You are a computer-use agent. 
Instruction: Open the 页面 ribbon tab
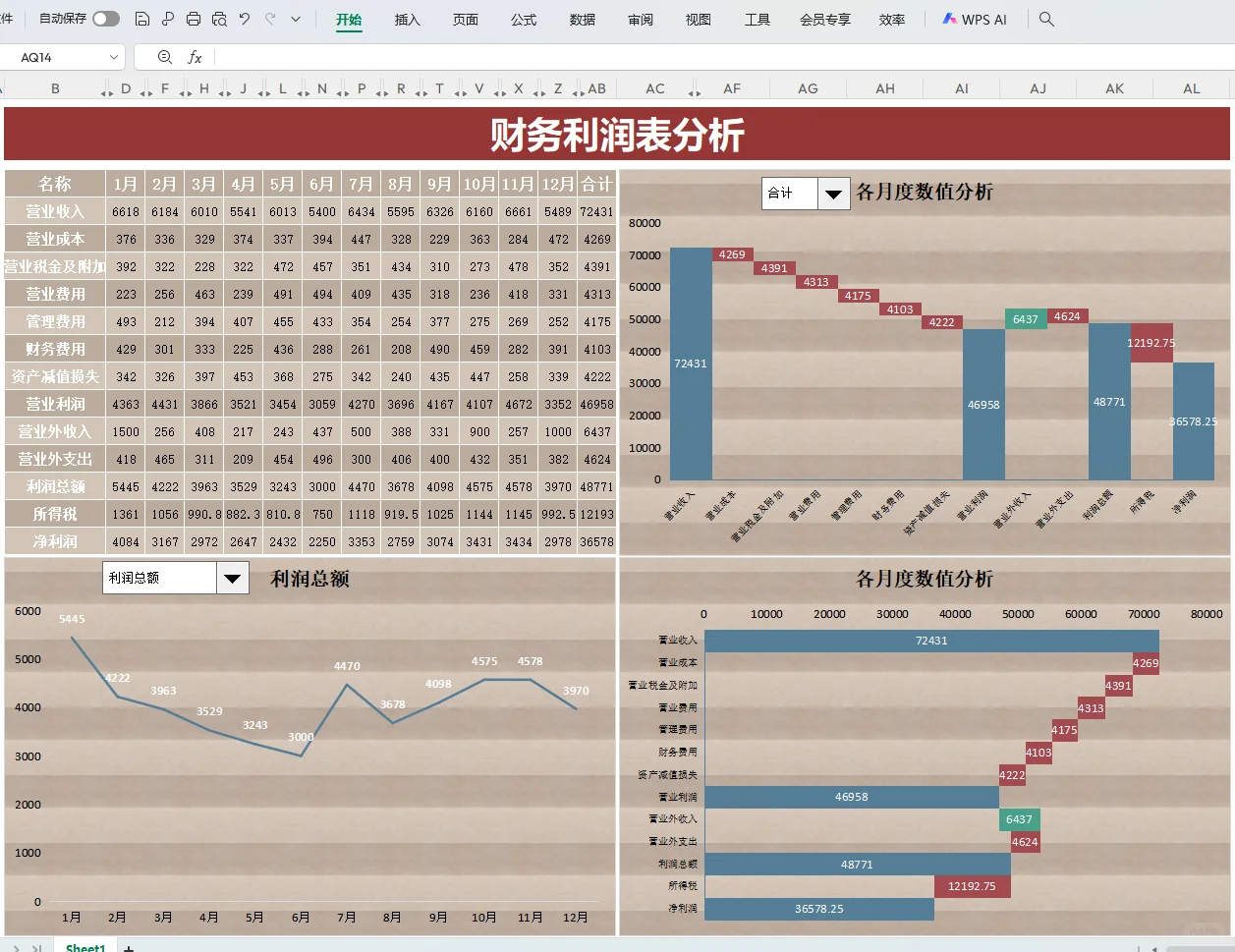pyautogui.click(x=466, y=20)
